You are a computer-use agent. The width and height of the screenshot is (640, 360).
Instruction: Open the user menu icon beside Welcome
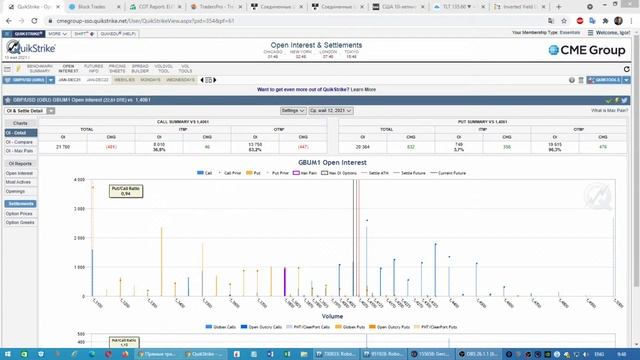[x=590, y=32]
